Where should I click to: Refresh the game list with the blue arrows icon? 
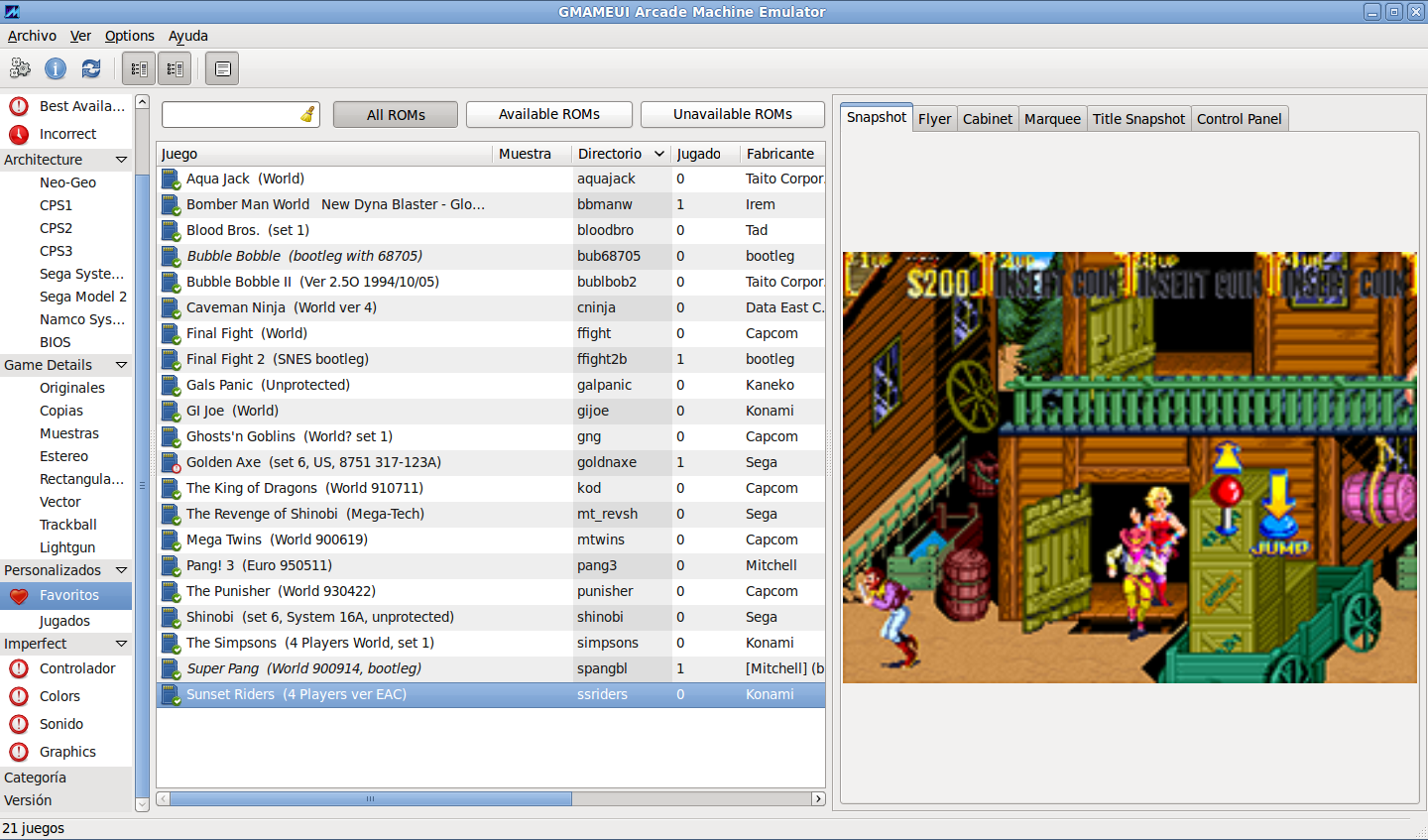91,68
